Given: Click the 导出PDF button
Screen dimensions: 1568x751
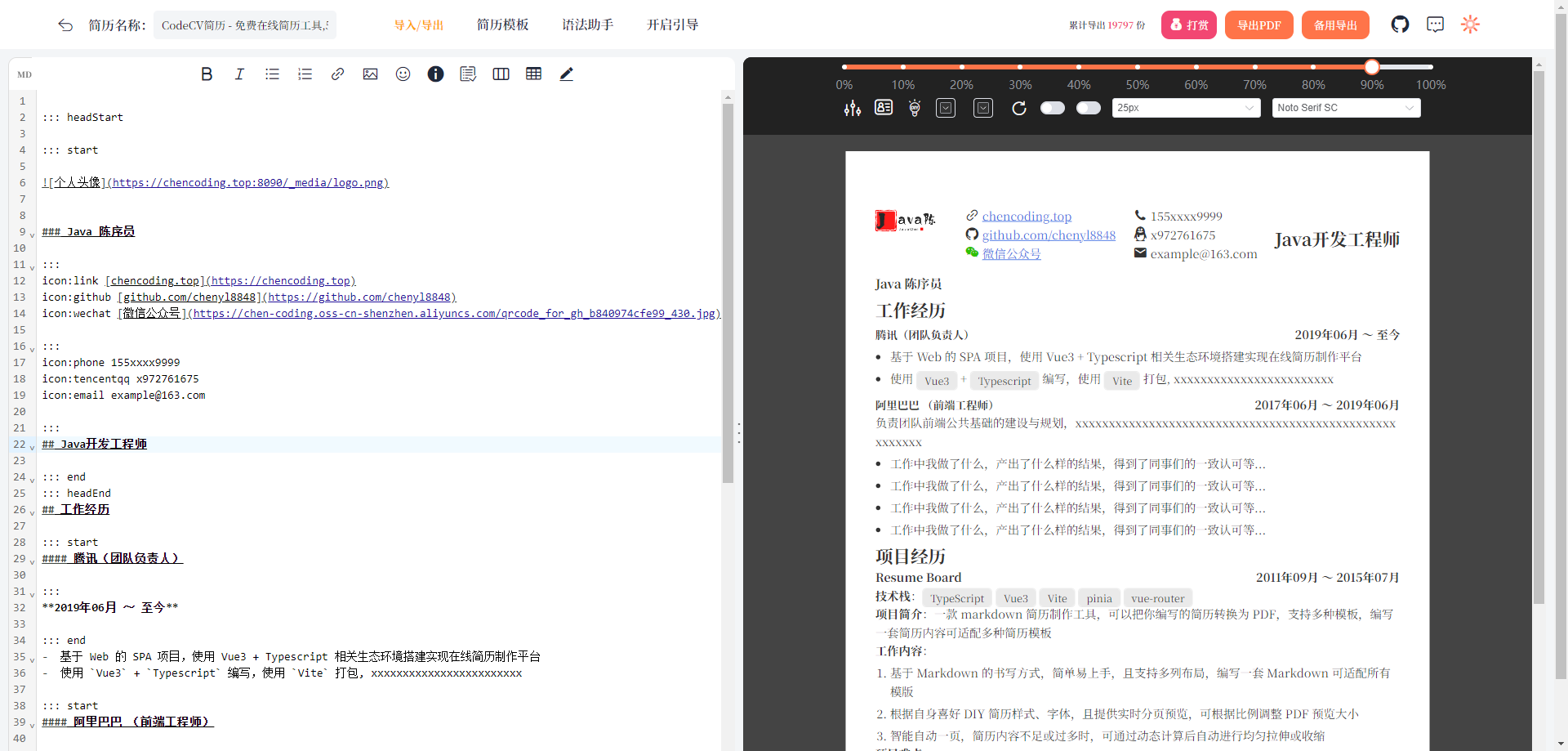Looking at the screenshot, I should tap(1258, 25).
